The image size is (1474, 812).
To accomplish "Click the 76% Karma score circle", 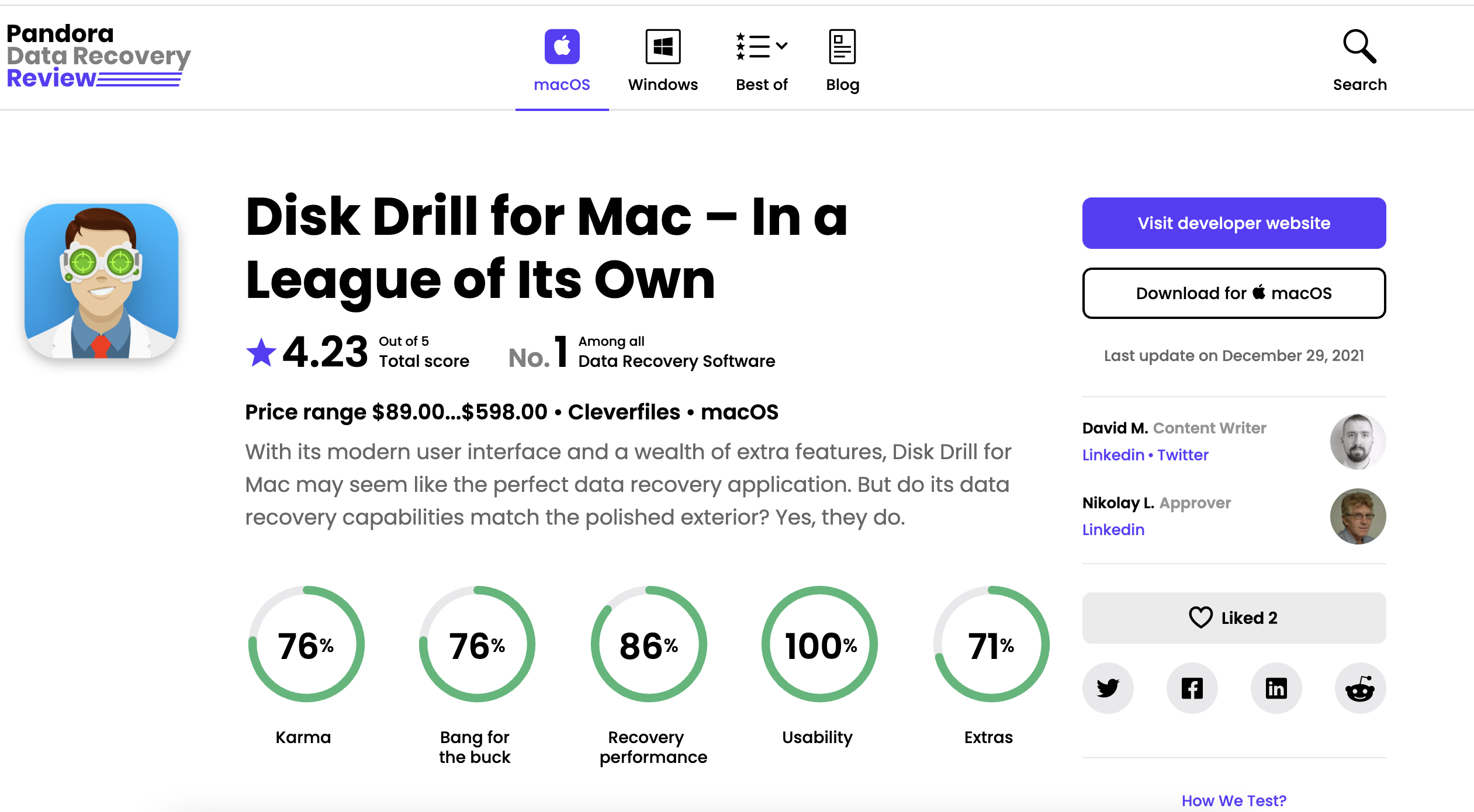I will click(x=306, y=644).
